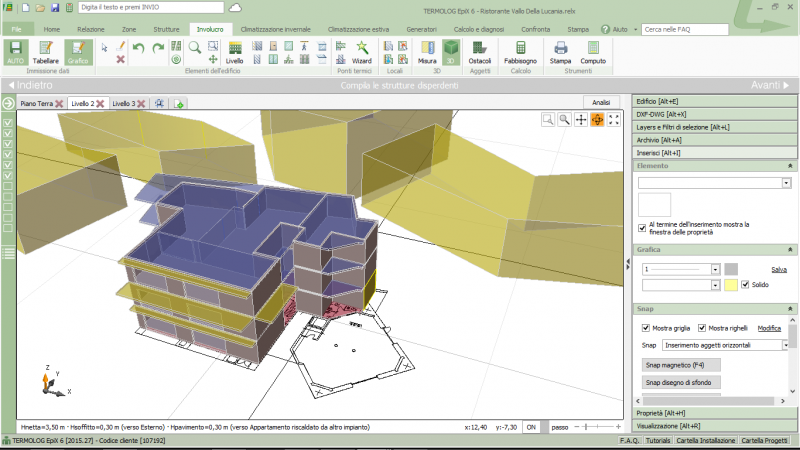The image size is (800, 450).
Task: Click the yellow fill color swatch
Action: pos(731,285)
